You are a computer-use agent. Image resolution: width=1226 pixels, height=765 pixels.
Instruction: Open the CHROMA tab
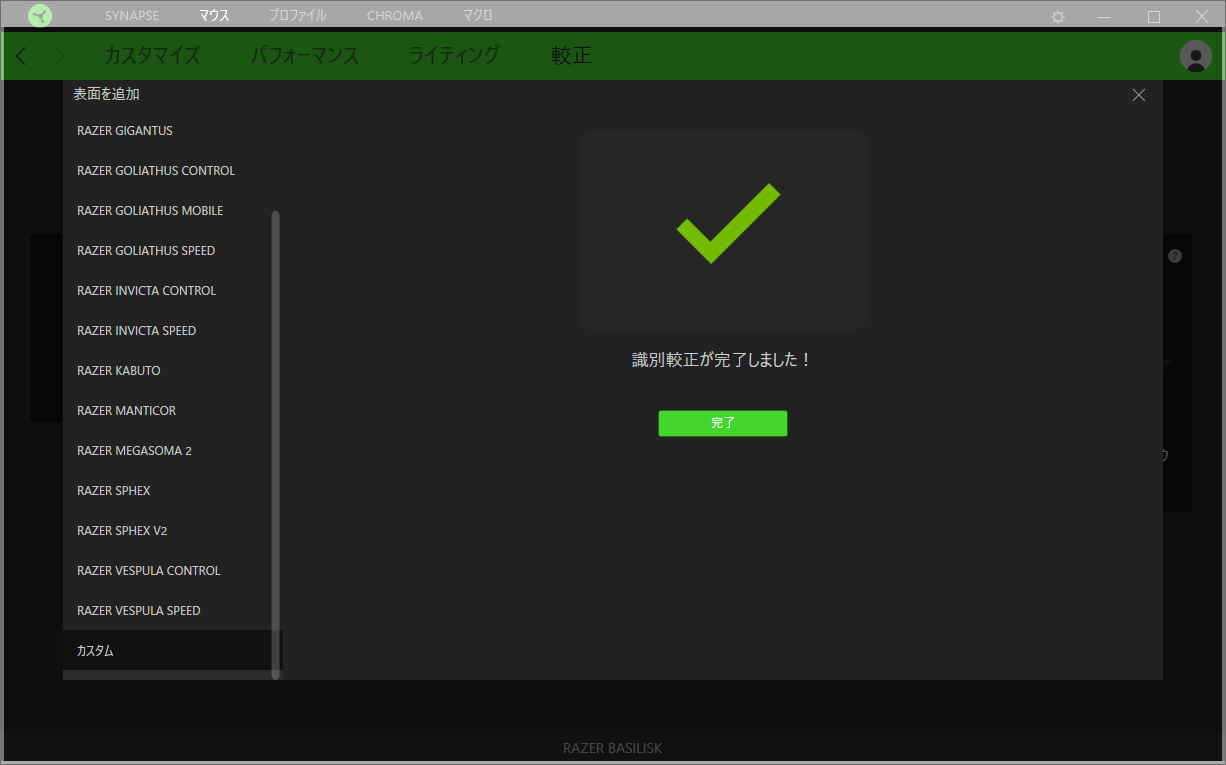click(x=395, y=16)
